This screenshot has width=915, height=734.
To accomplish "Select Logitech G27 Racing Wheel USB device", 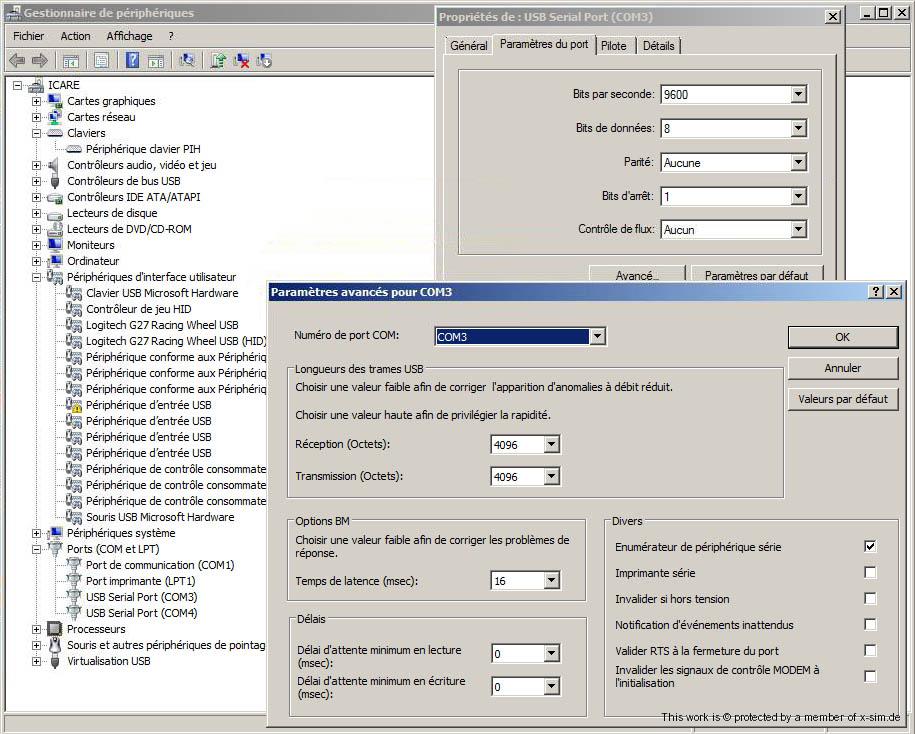I will (161, 325).
